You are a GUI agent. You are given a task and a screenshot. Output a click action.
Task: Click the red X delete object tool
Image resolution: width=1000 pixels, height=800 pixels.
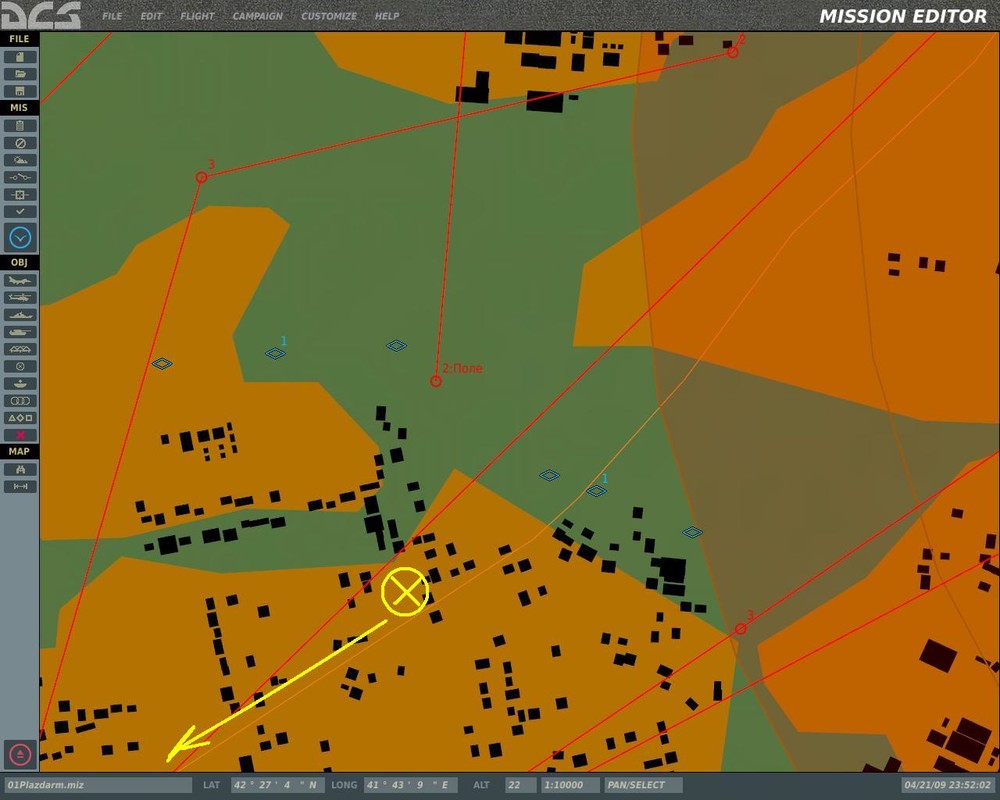[x=20, y=435]
